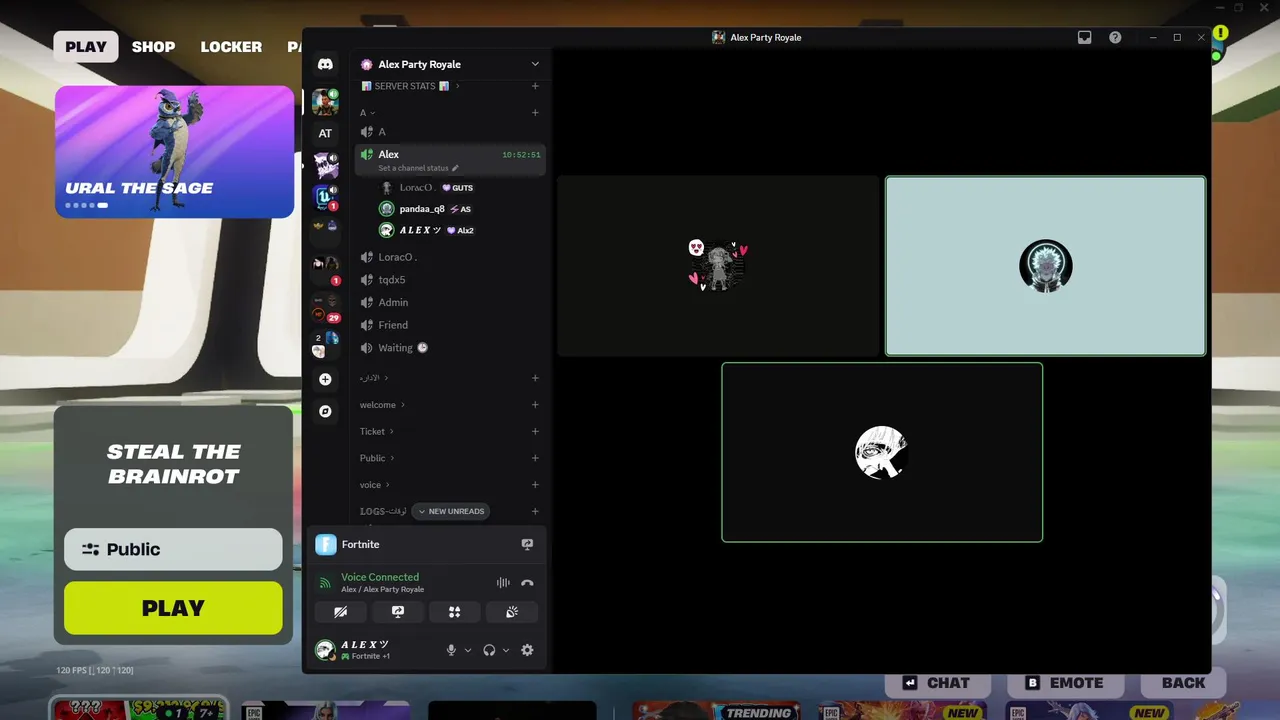Open Fortnite EMOTE button
Image resolution: width=1280 pixels, height=720 pixels.
point(1065,683)
